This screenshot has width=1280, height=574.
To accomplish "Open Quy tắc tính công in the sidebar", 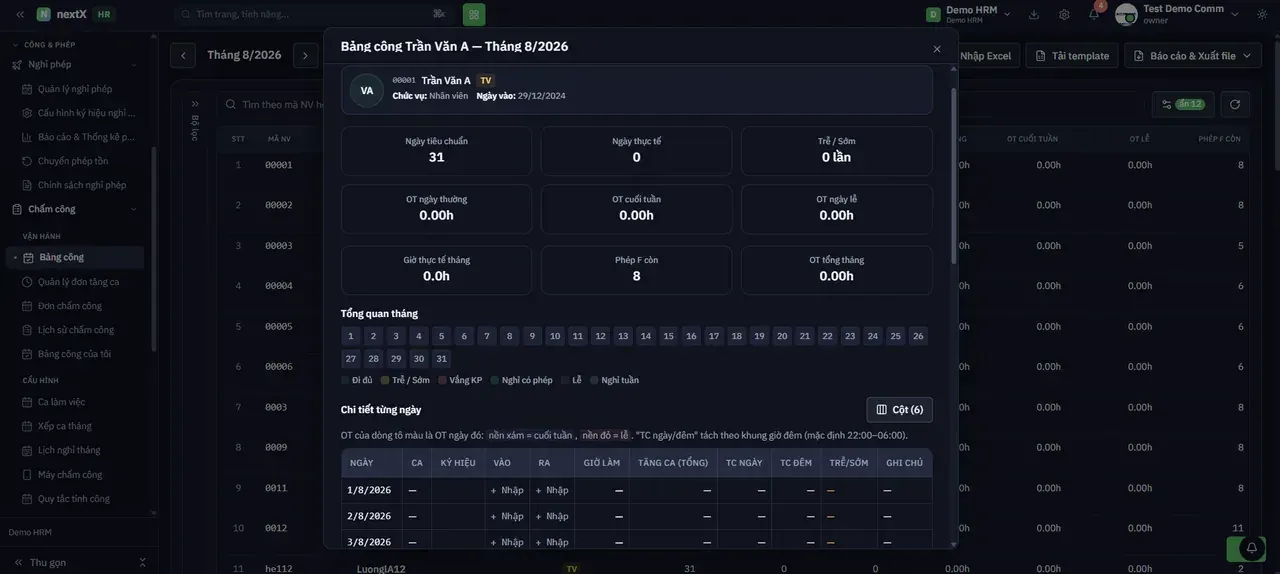I will coord(74,499).
